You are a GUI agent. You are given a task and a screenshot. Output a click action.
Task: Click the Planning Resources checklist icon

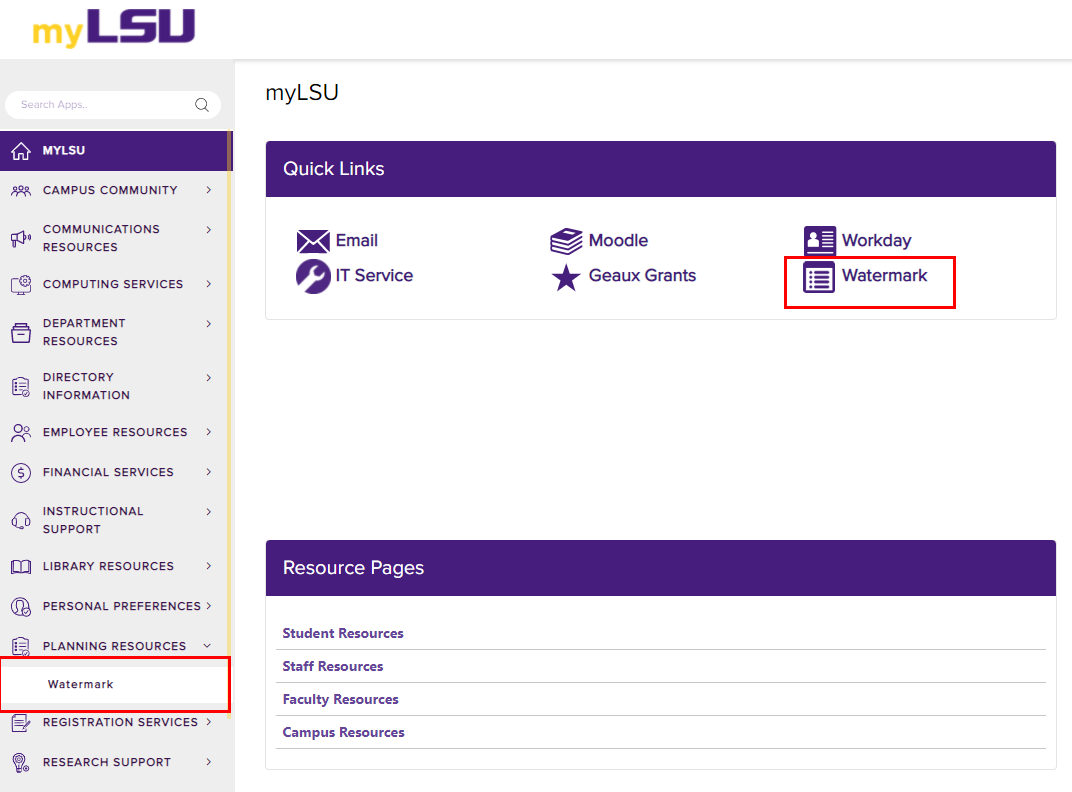point(21,646)
